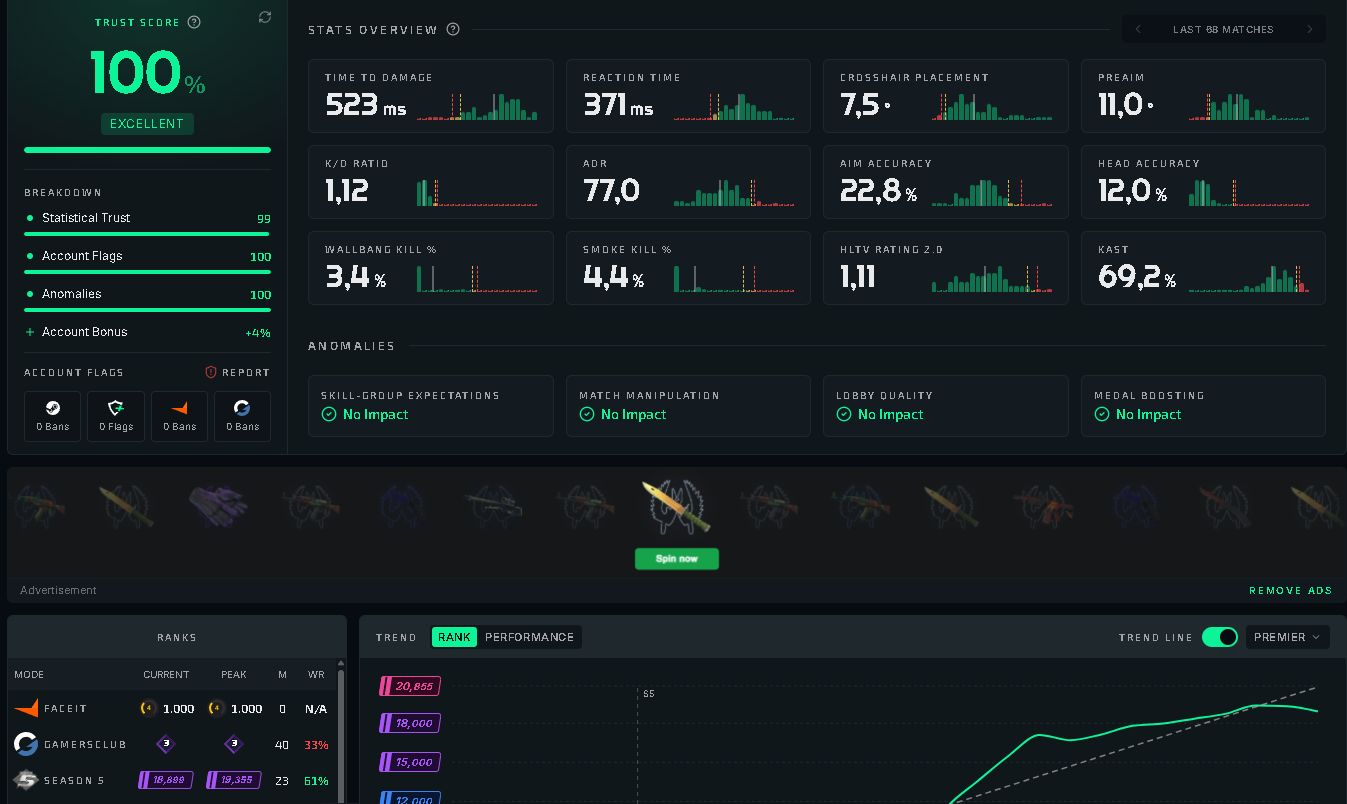Click the trust score progress bar

[x=147, y=150]
